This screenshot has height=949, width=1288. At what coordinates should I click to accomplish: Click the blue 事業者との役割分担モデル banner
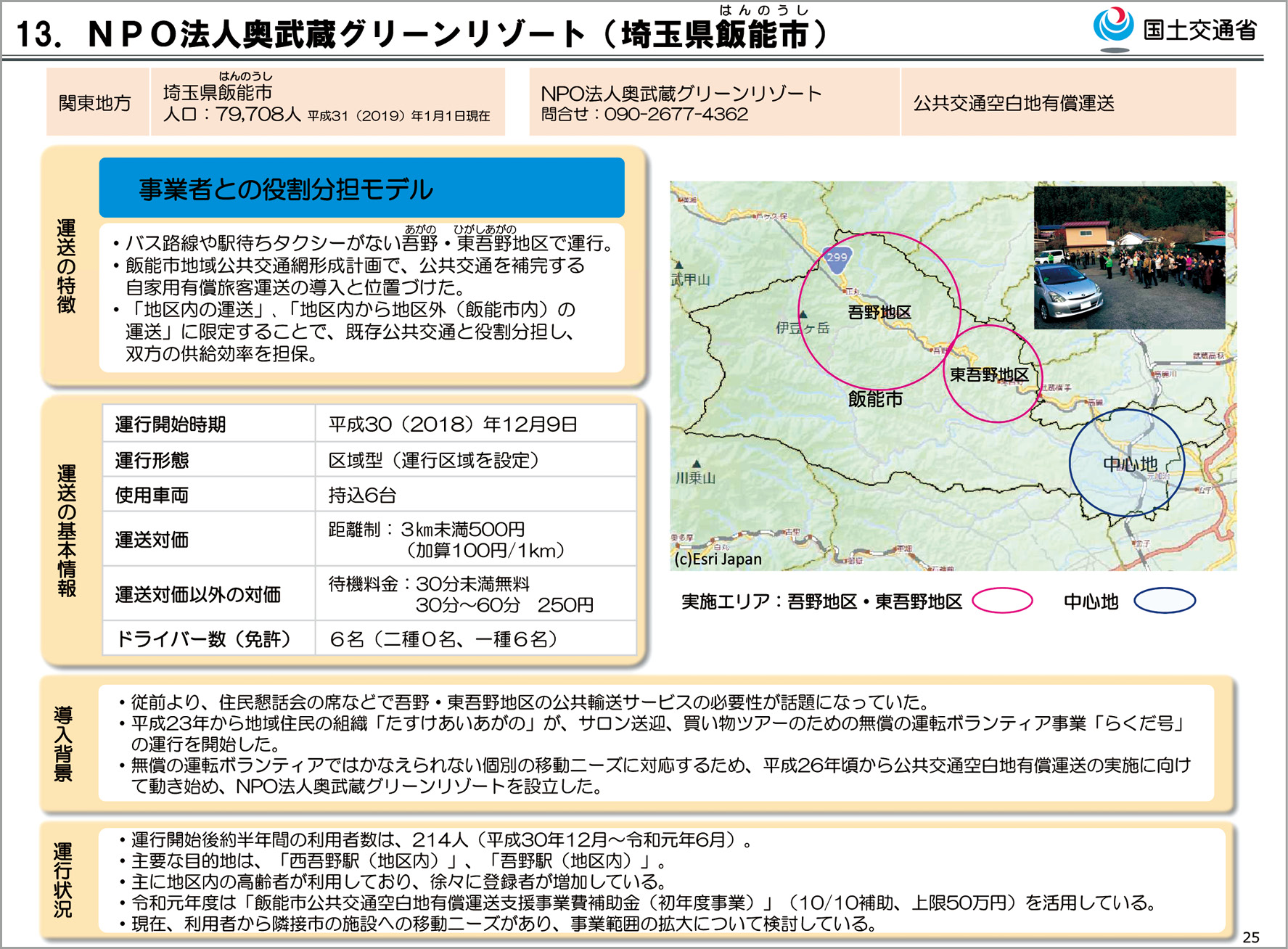[361, 188]
